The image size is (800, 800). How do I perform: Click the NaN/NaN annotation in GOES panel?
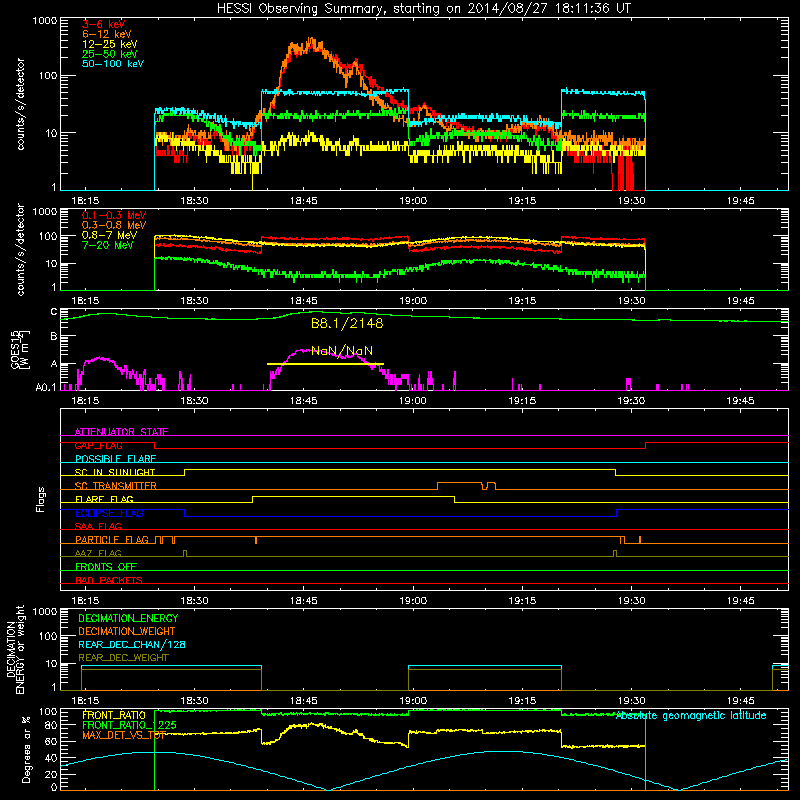342,351
